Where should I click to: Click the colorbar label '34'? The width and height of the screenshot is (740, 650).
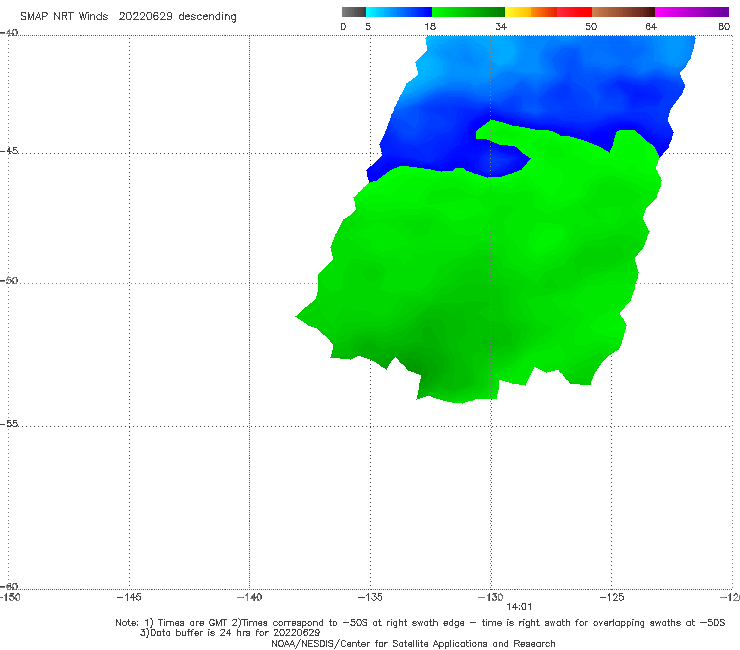(501, 27)
